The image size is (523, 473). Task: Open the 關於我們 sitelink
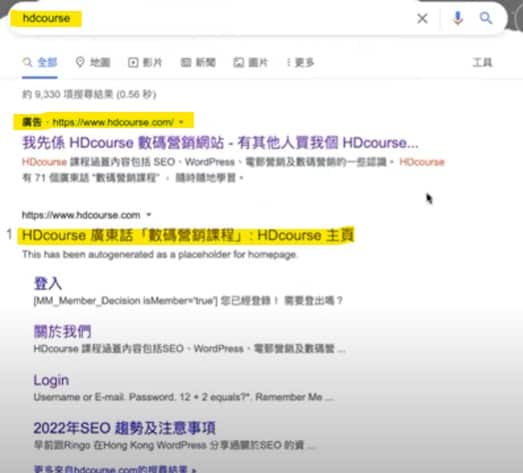pyautogui.click(x=62, y=332)
